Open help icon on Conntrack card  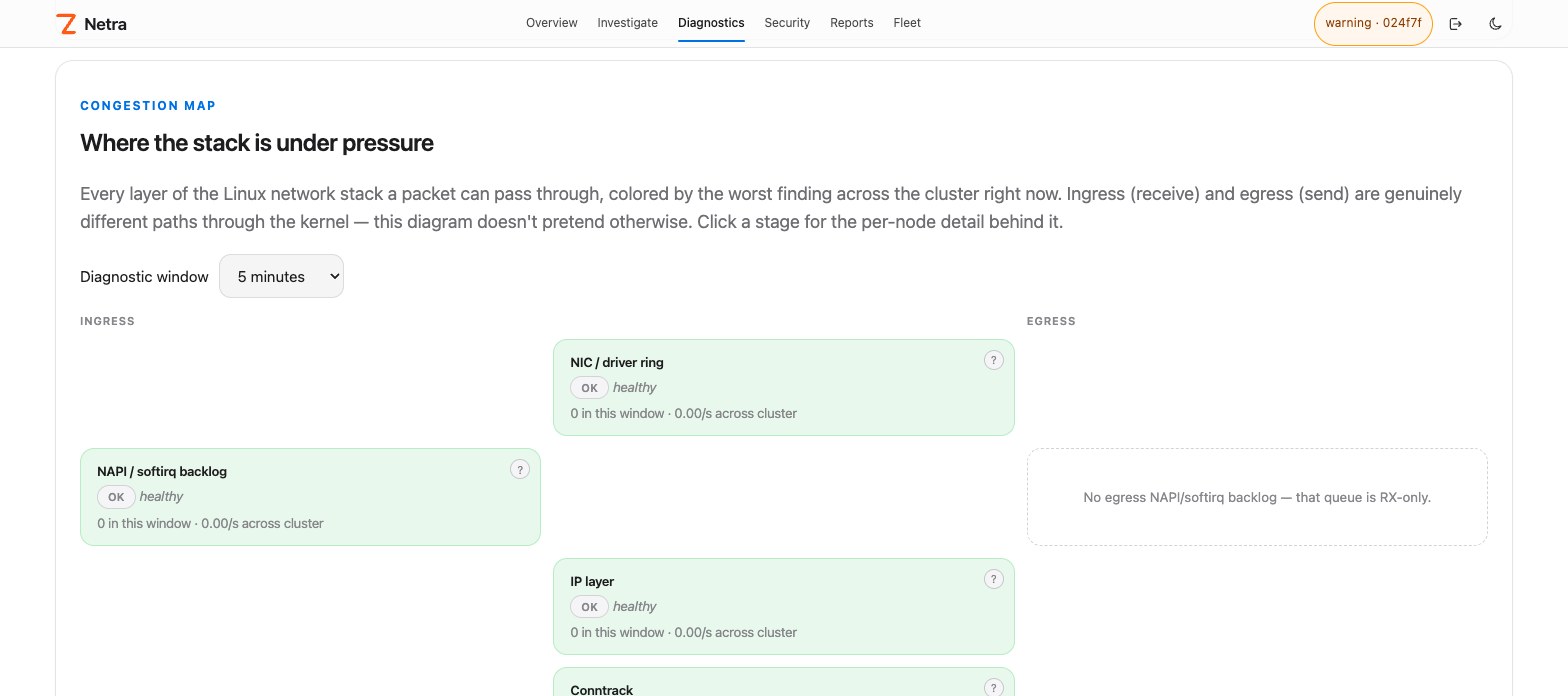point(993,687)
